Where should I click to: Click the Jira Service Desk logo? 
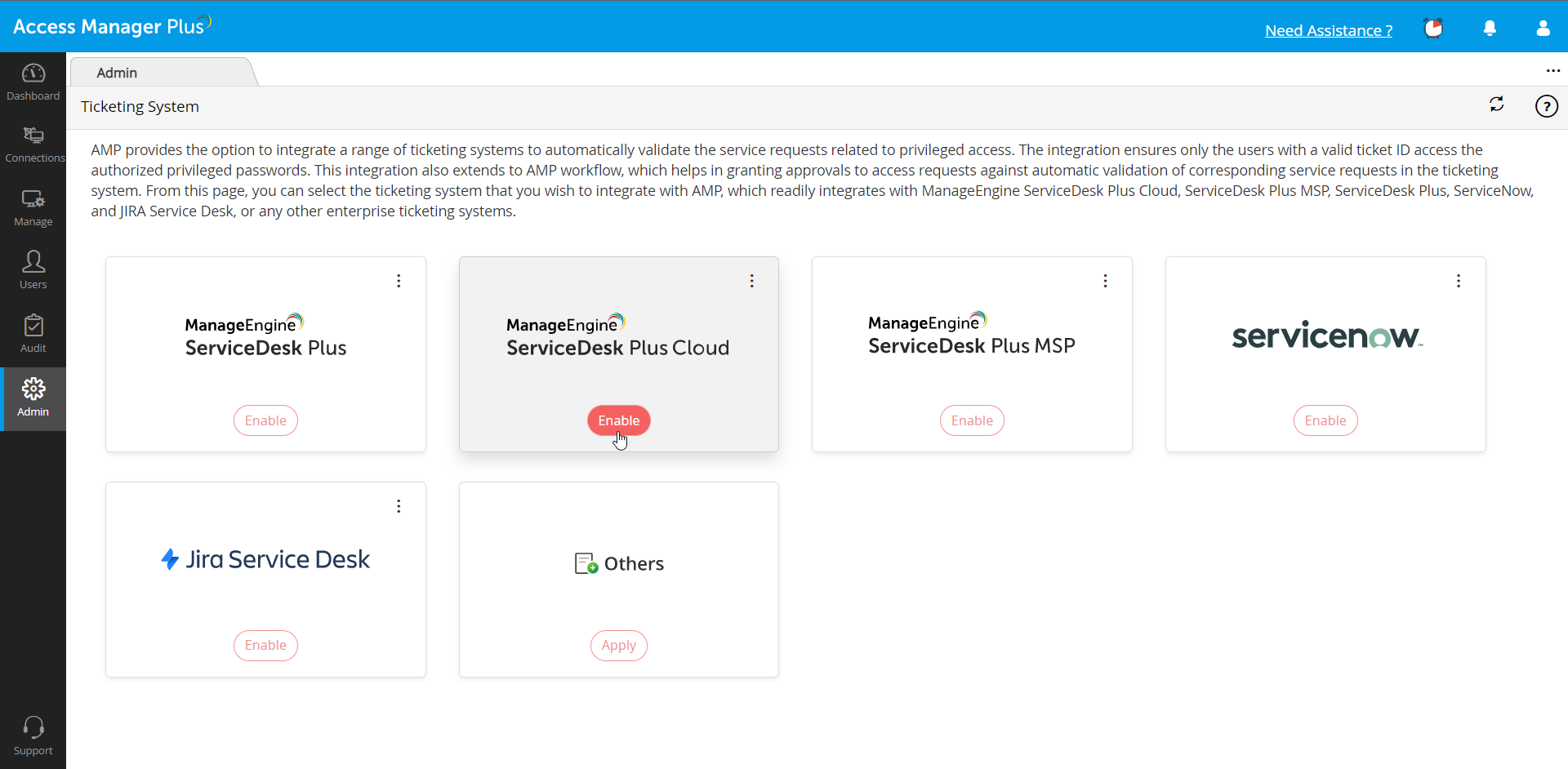[265, 559]
